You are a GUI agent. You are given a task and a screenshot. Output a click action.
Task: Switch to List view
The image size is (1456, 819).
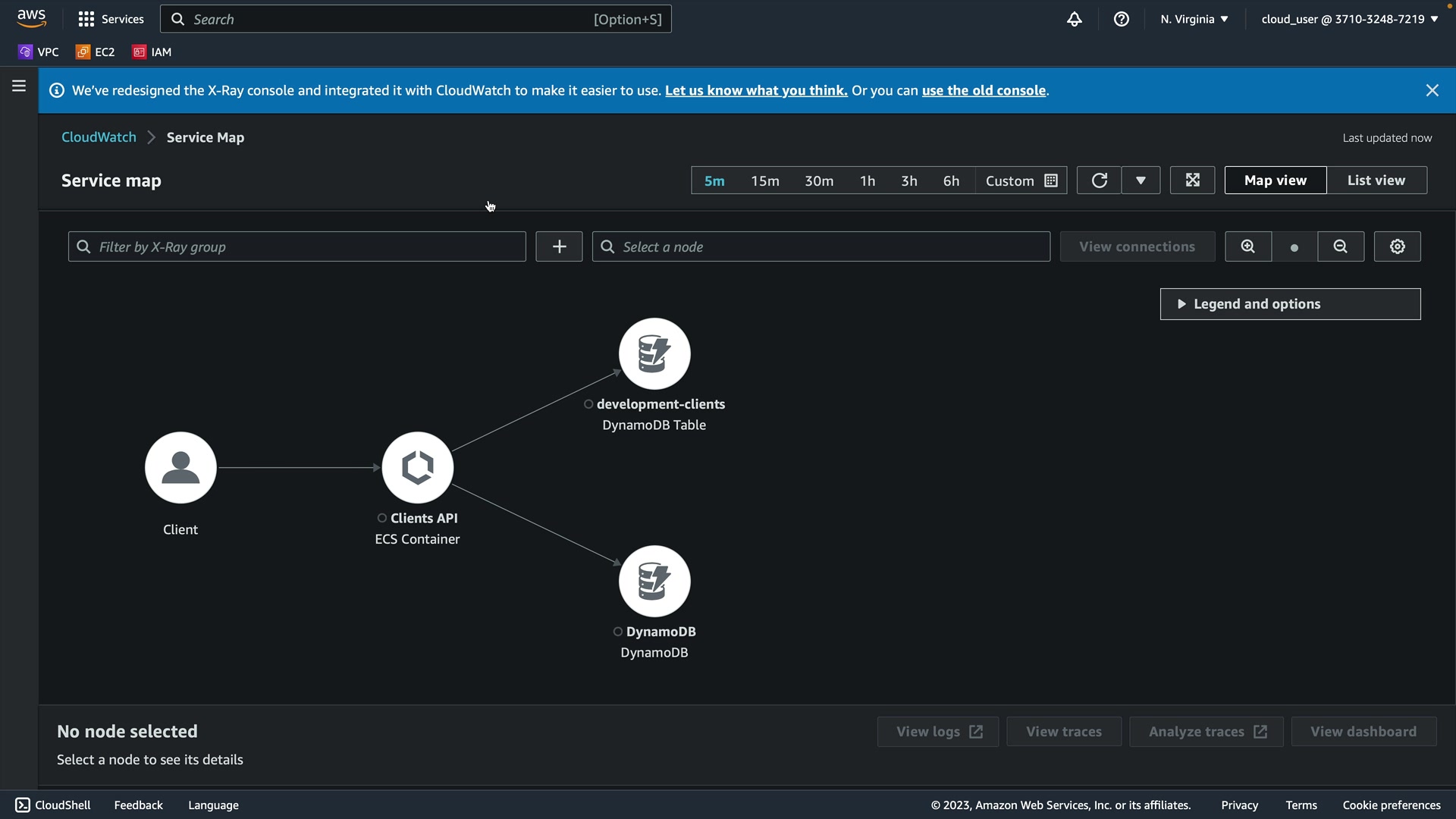coord(1376,180)
